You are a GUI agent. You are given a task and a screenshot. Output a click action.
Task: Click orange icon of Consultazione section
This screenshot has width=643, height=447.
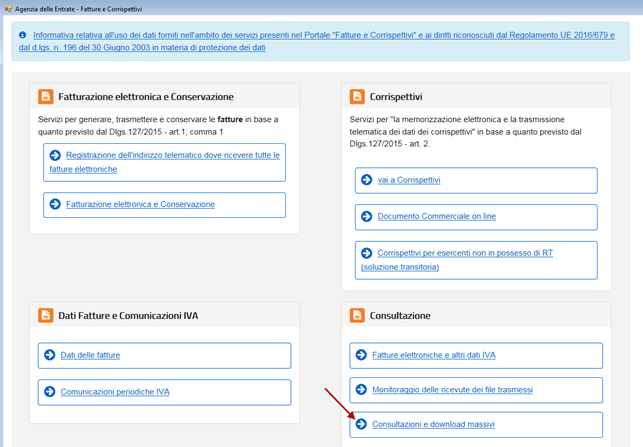[357, 315]
